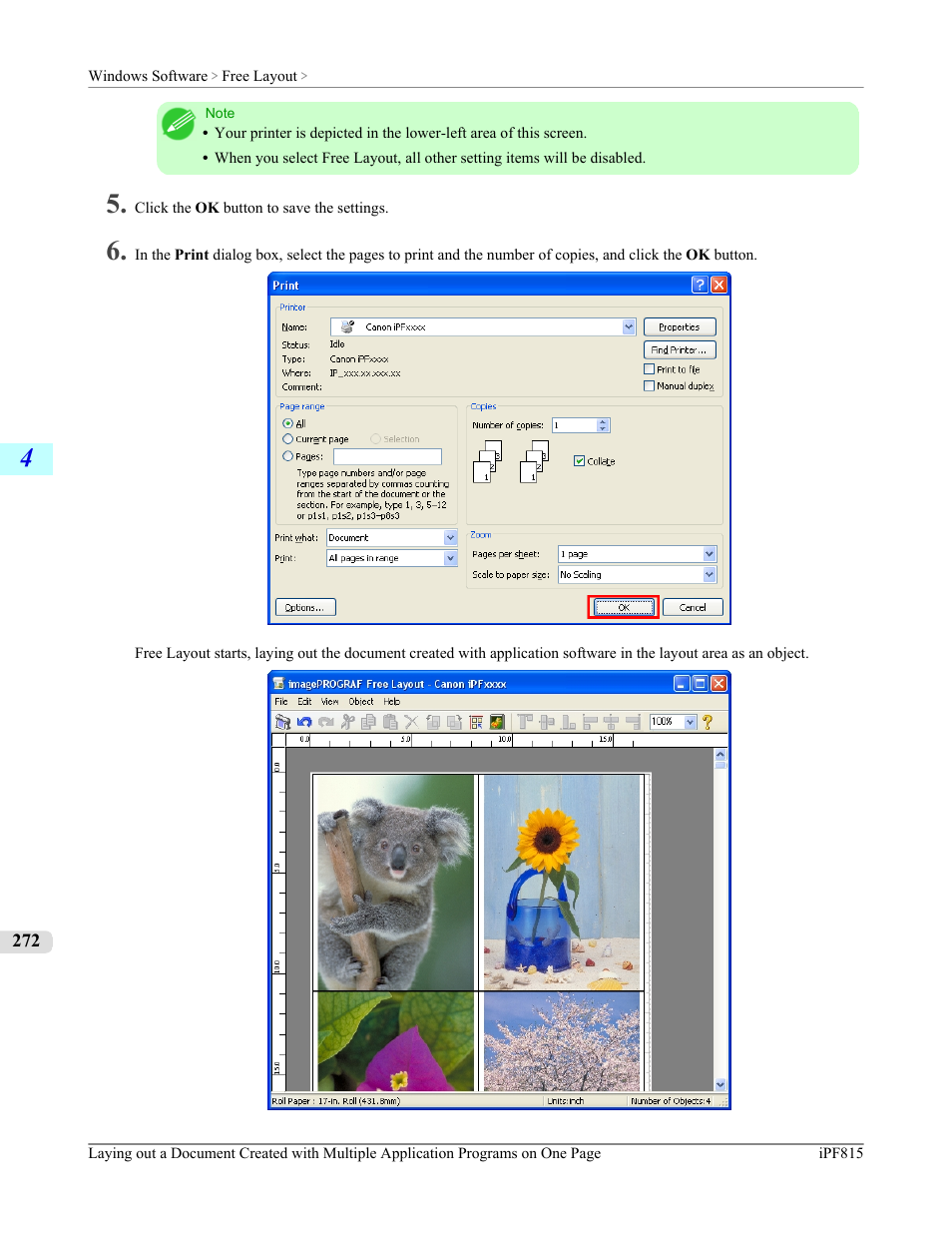The height and width of the screenshot is (1233, 952).
Task: Select the Current page radio button
Action: point(288,439)
